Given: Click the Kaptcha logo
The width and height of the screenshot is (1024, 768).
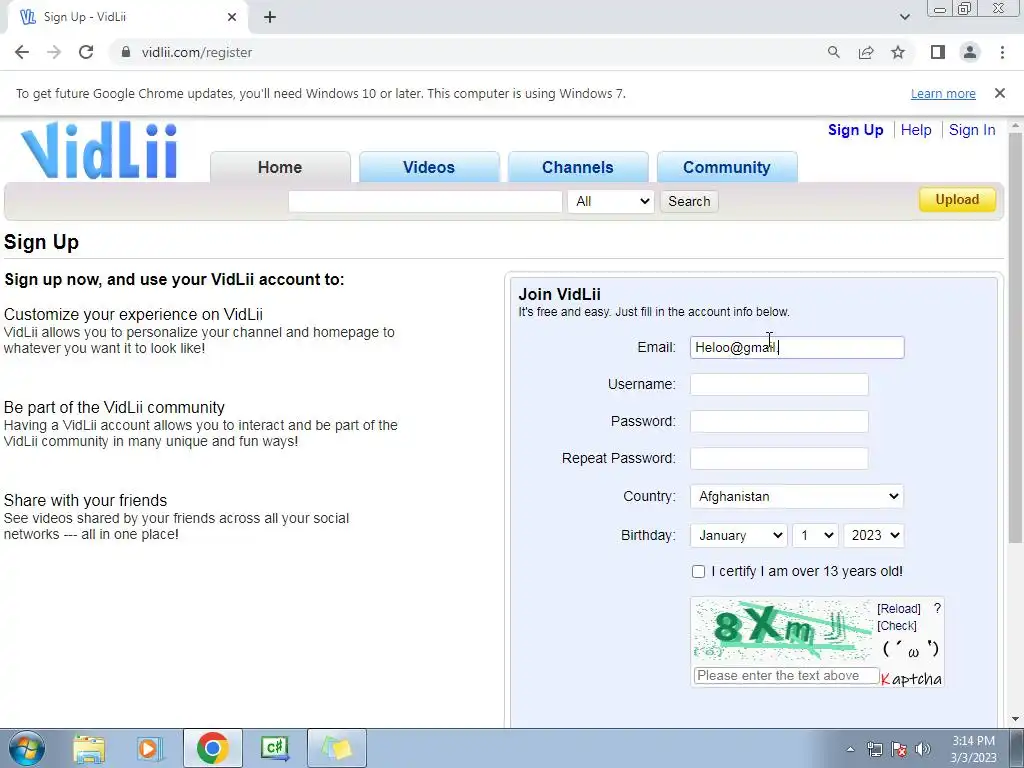Looking at the screenshot, I should click(x=911, y=679).
